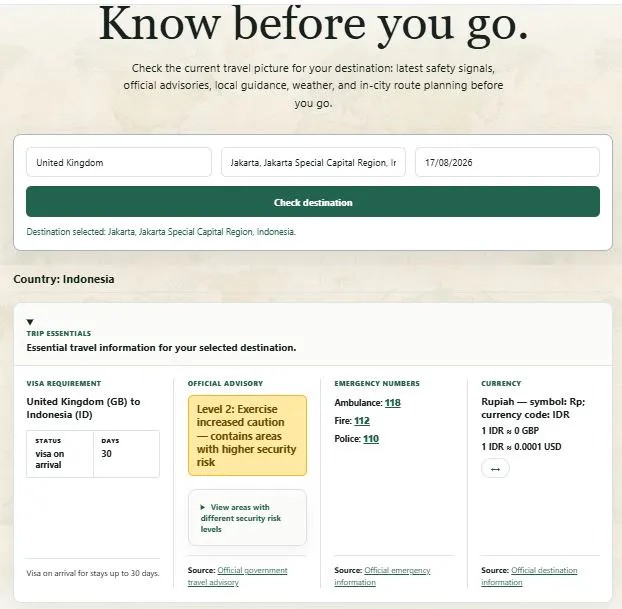This screenshot has width=622, height=609.
Task: Click the 'TRIP ESSENTIALS' label
Action: point(59,333)
